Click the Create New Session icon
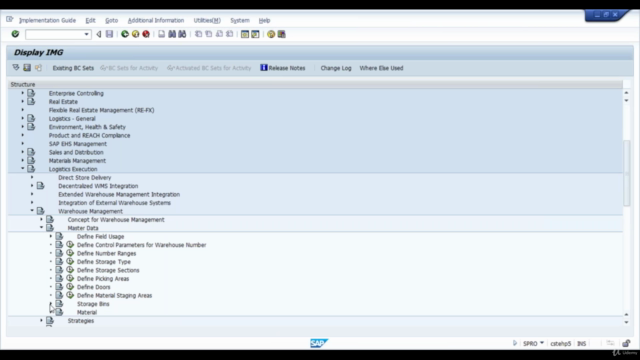Image resolution: width=640 pixels, height=360 pixels. (x=245, y=34)
